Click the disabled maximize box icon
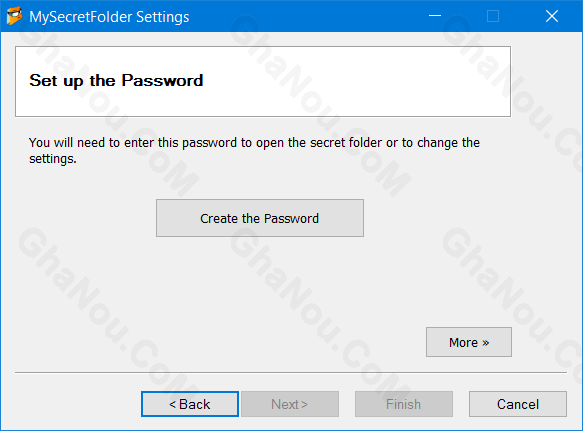The width and height of the screenshot is (583, 431). coord(493,16)
